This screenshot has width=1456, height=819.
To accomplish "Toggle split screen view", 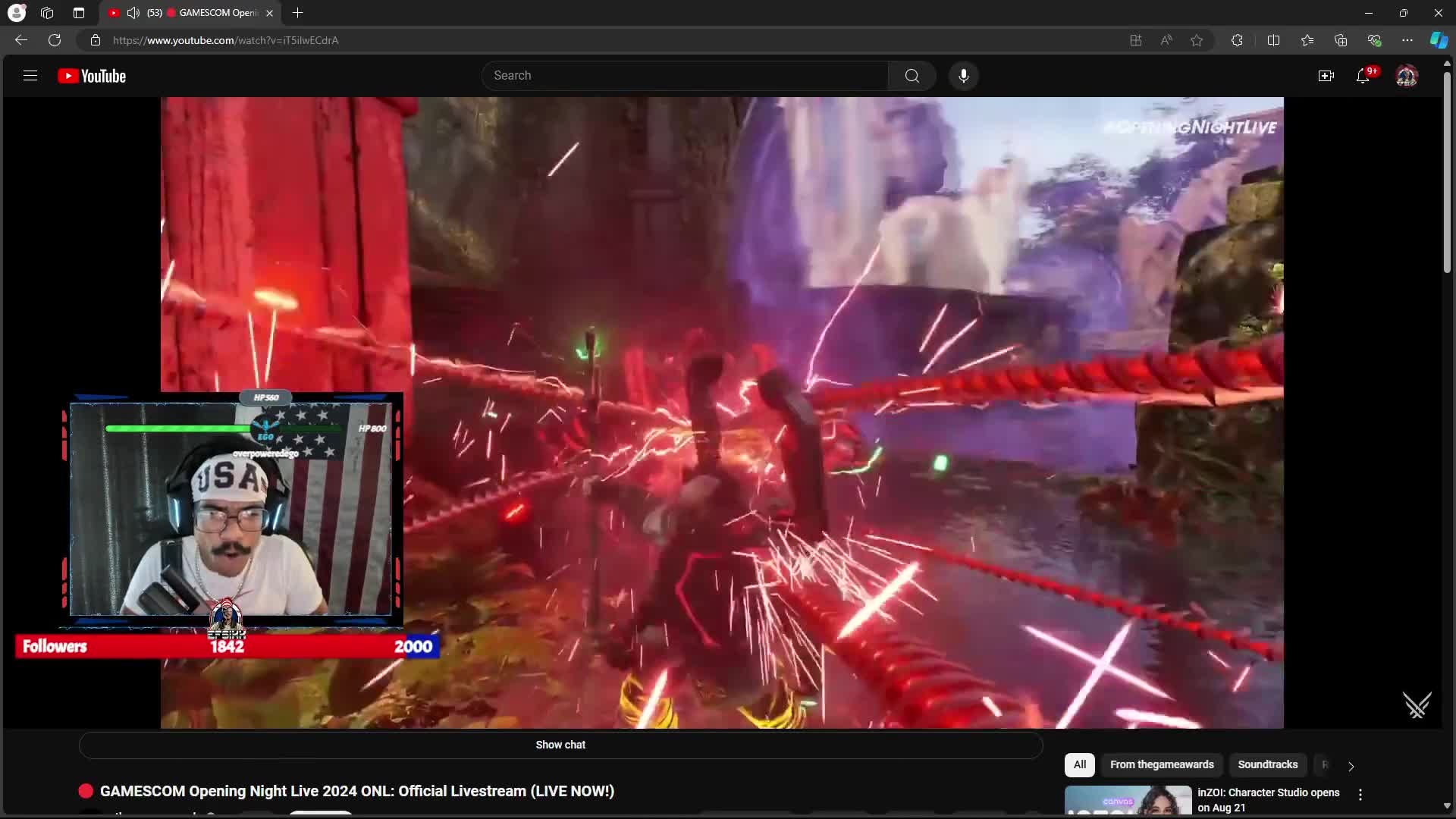I will pos(1274,40).
